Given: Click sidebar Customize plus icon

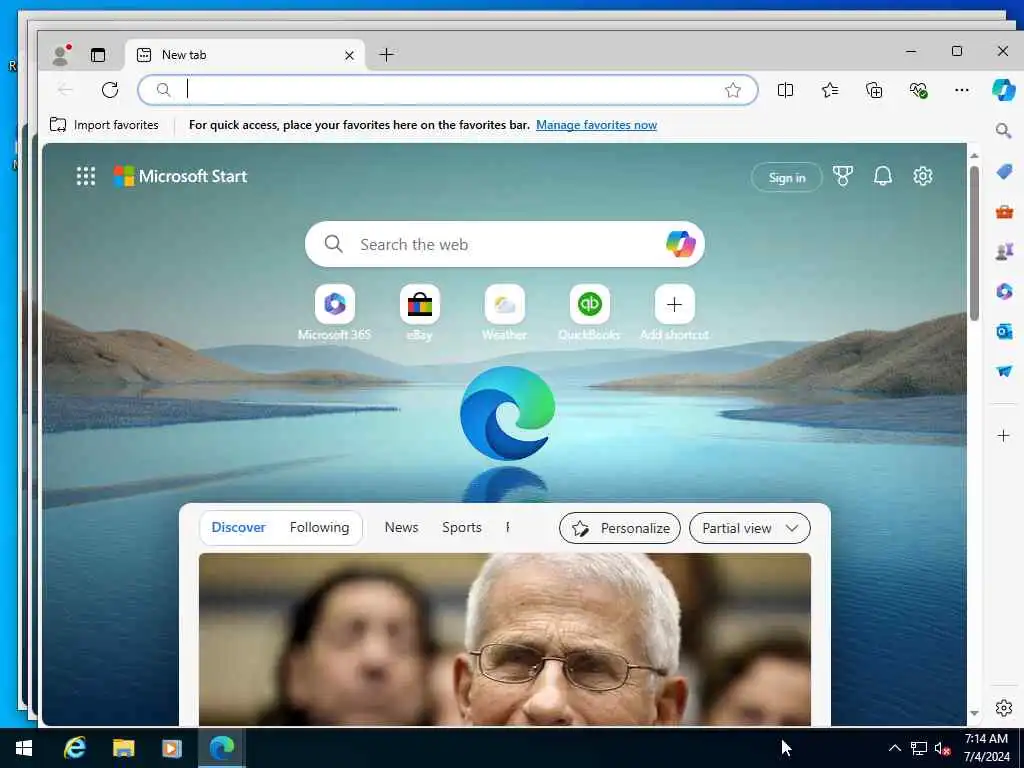Looking at the screenshot, I should tap(1004, 436).
